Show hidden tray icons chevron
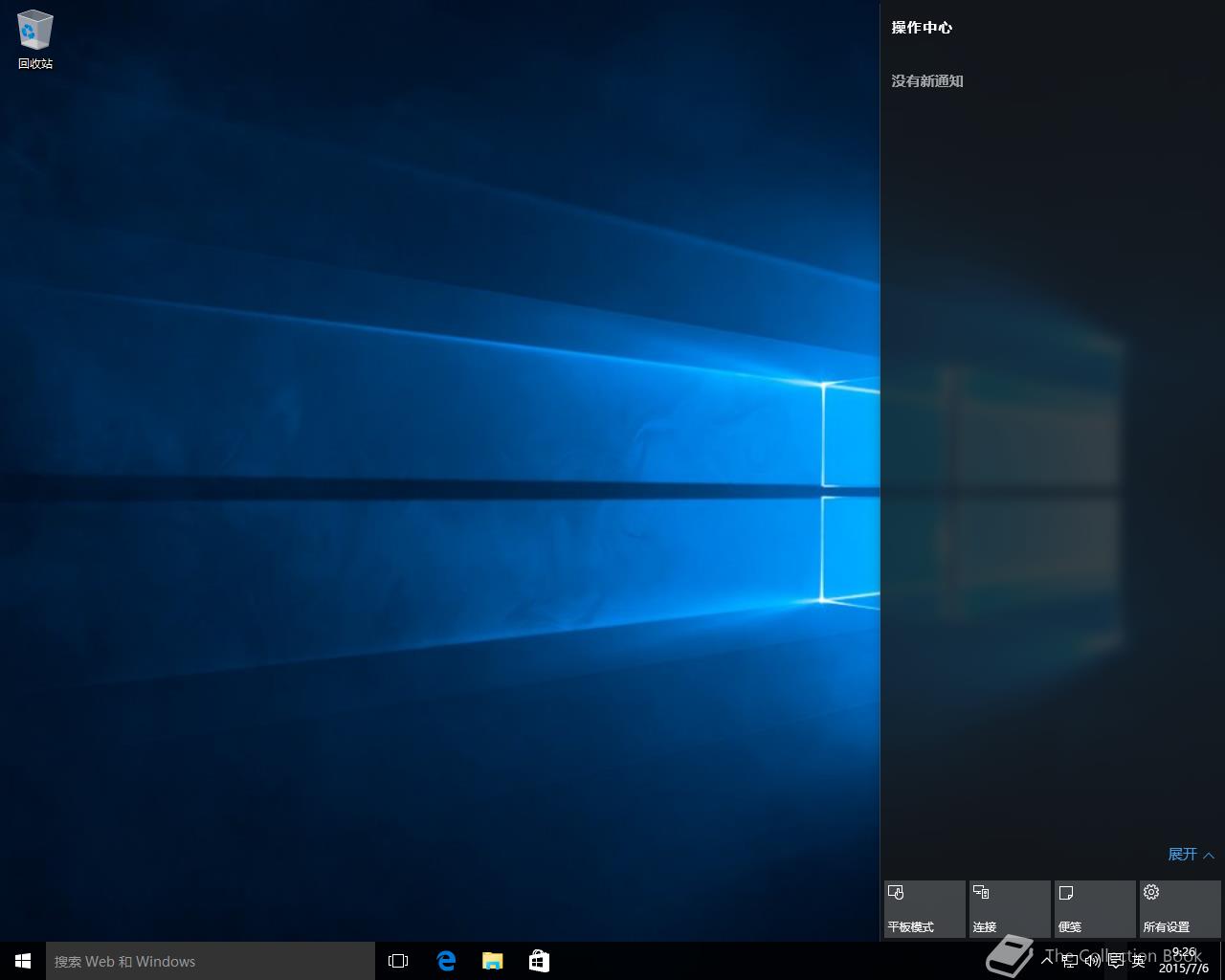Image resolution: width=1225 pixels, height=980 pixels. pos(1047,961)
